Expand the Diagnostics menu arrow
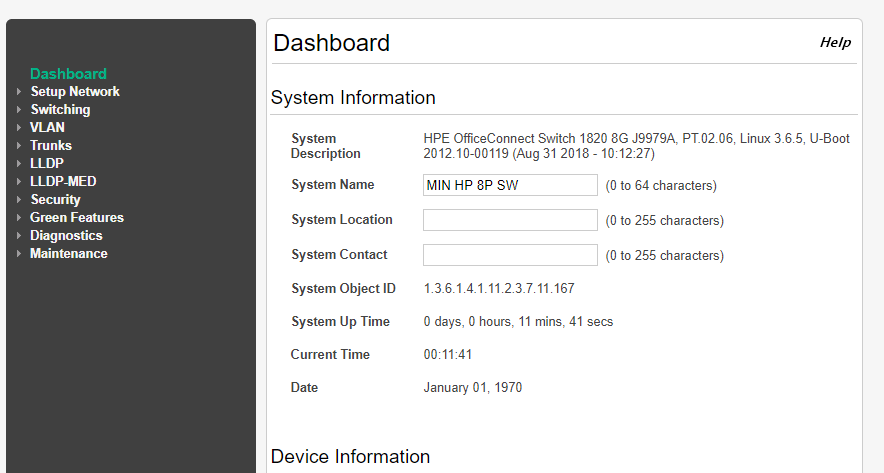This screenshot has width=884, height=473. point(19,236)
